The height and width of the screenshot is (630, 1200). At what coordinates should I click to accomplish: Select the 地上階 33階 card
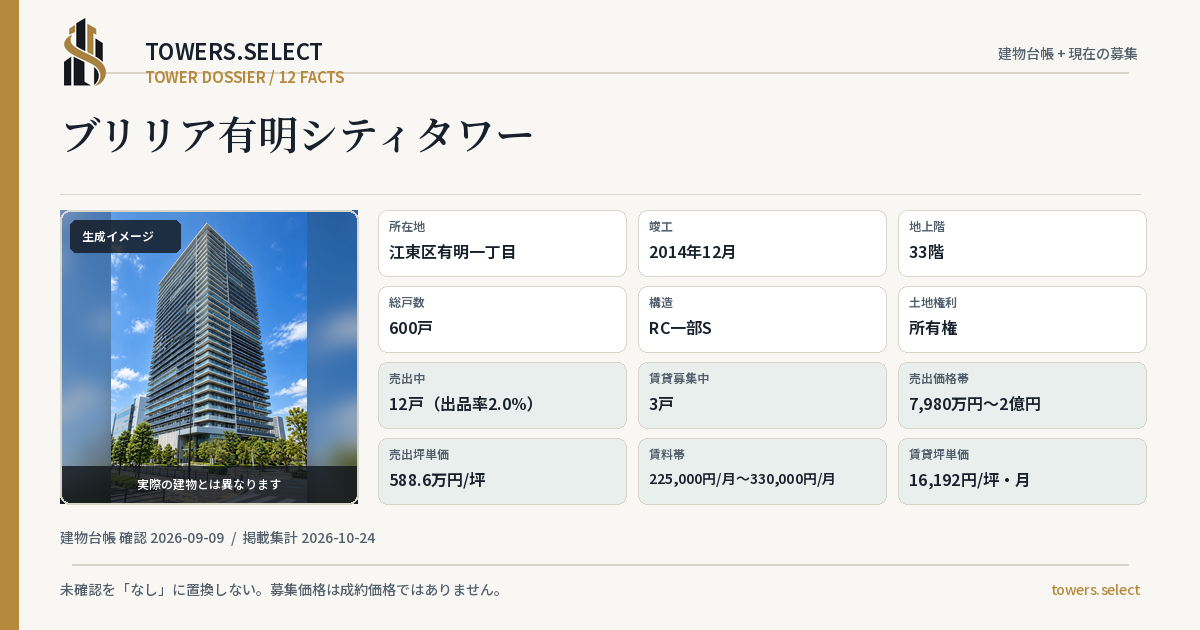click(x=1022, y=243)
